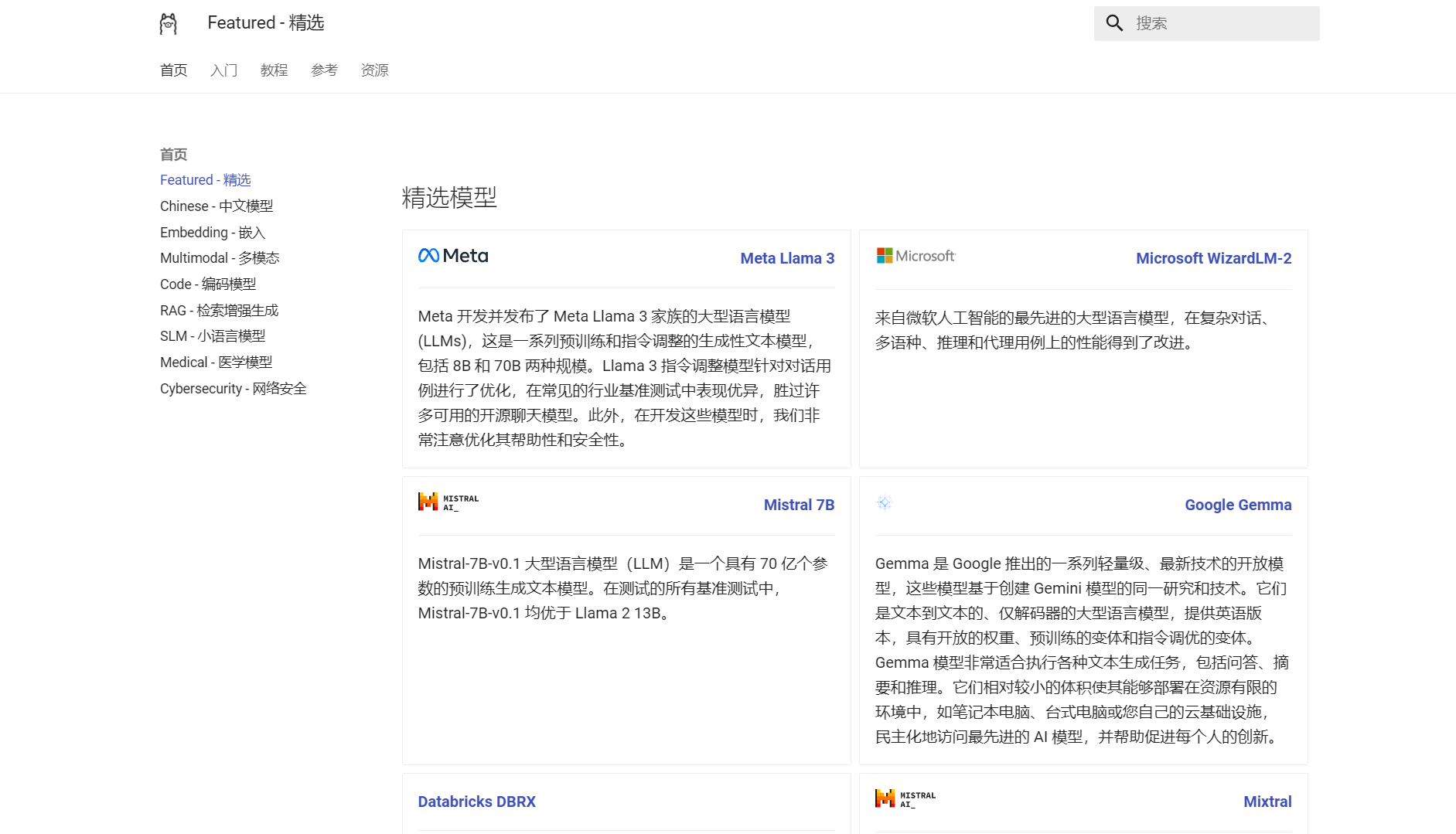
Task: Open the Mistral 7B link
Action: point(799,505)
